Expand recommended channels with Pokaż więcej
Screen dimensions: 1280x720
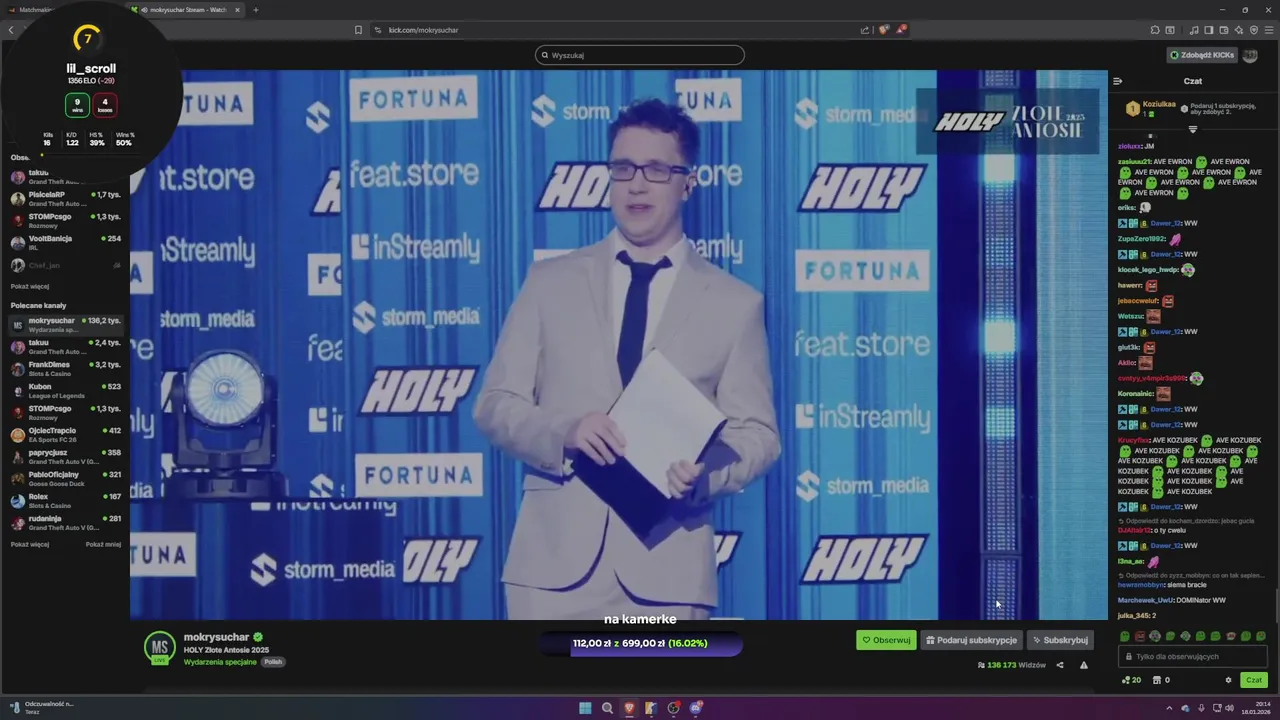coord(30,545)
